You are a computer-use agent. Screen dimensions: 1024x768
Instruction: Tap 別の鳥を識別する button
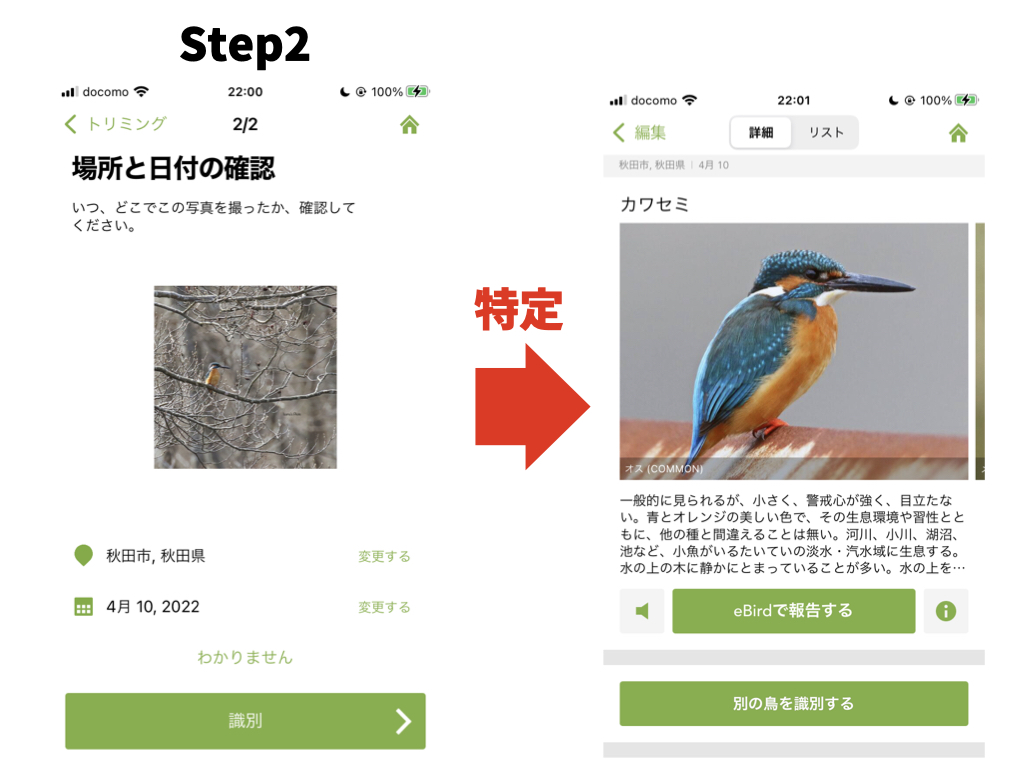click(x=793, y=703)
